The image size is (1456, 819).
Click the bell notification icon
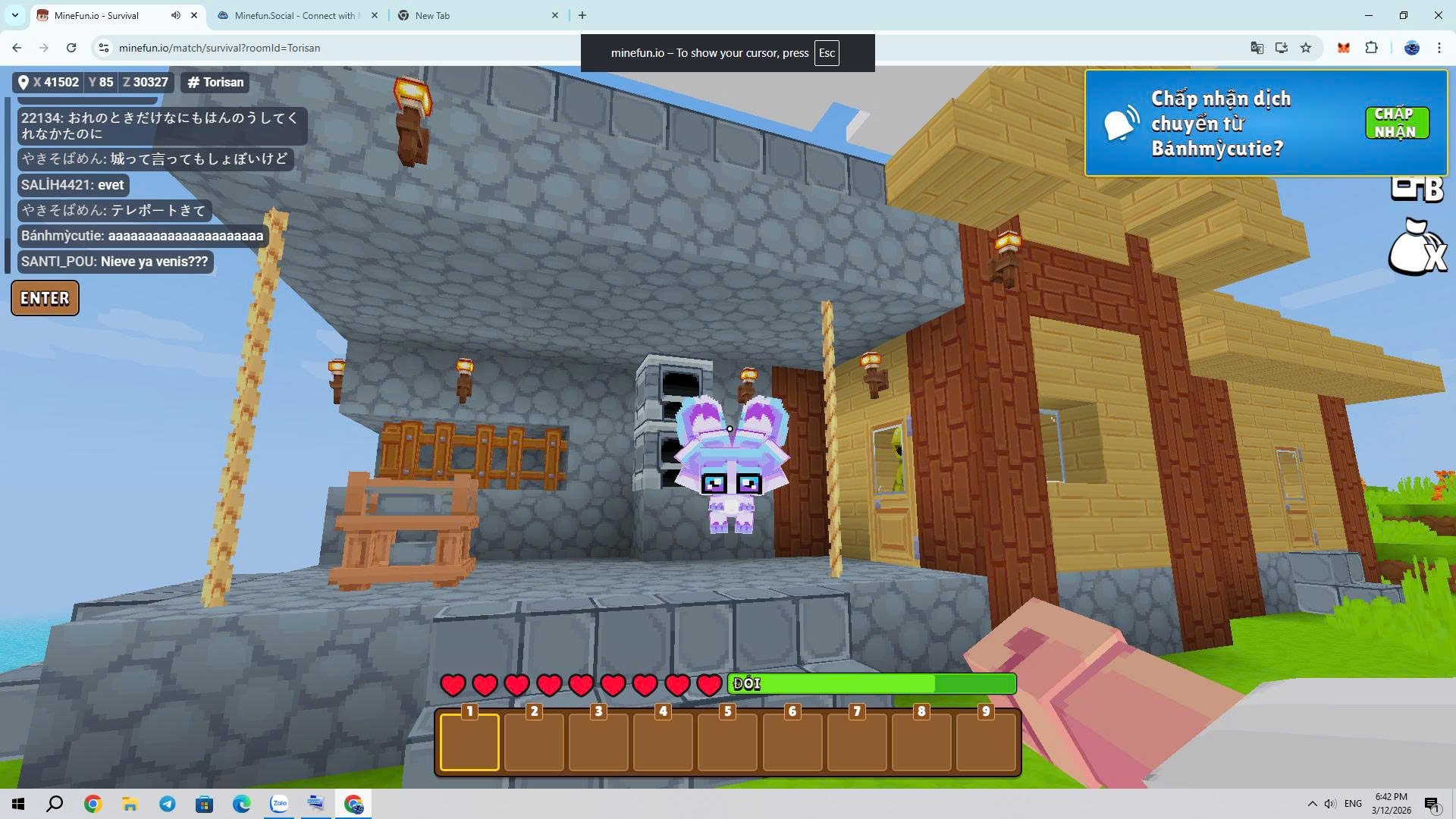pyautogui.click(x=1122, y=123)
